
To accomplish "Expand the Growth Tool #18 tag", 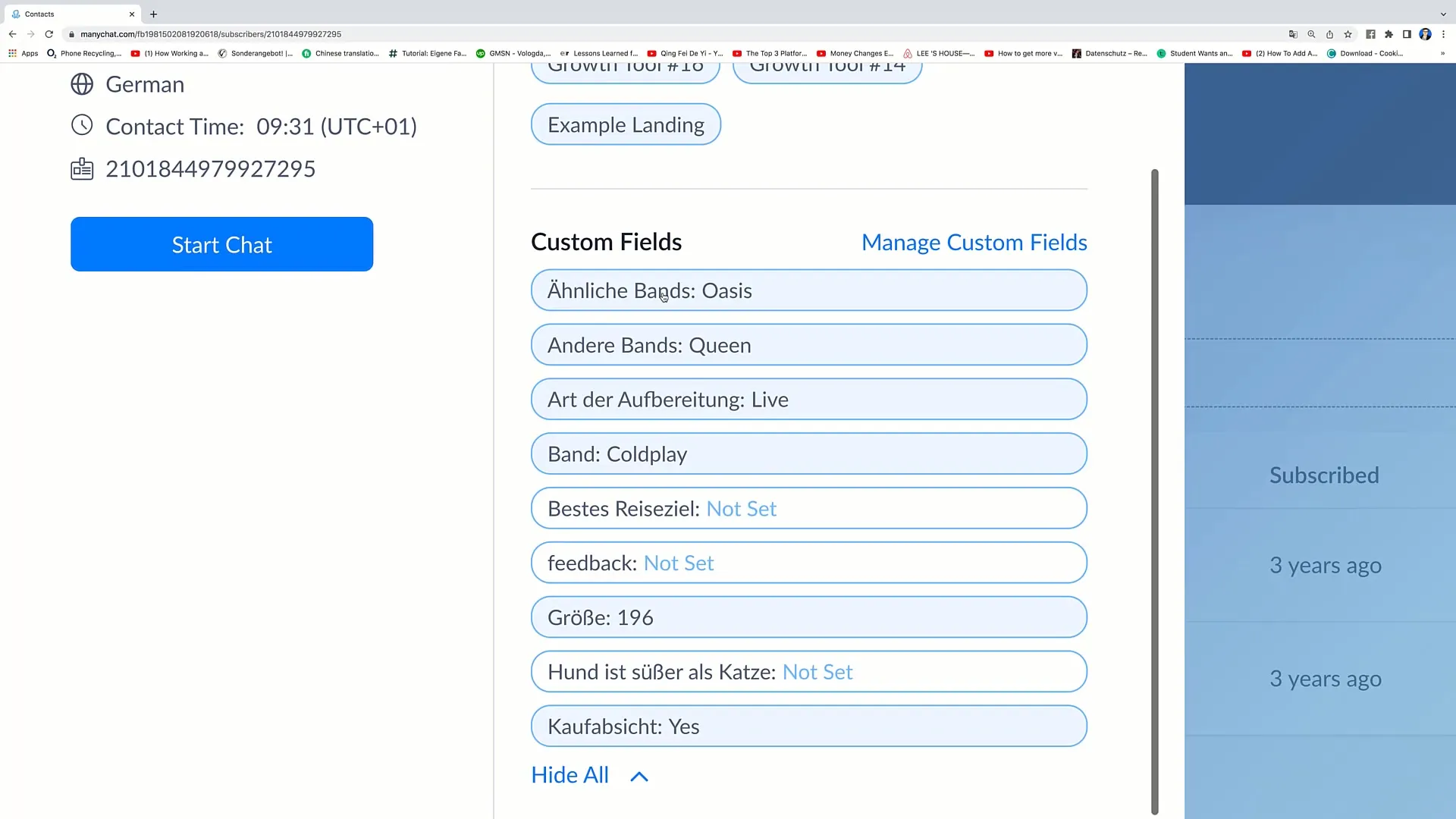I will point(626,67).
